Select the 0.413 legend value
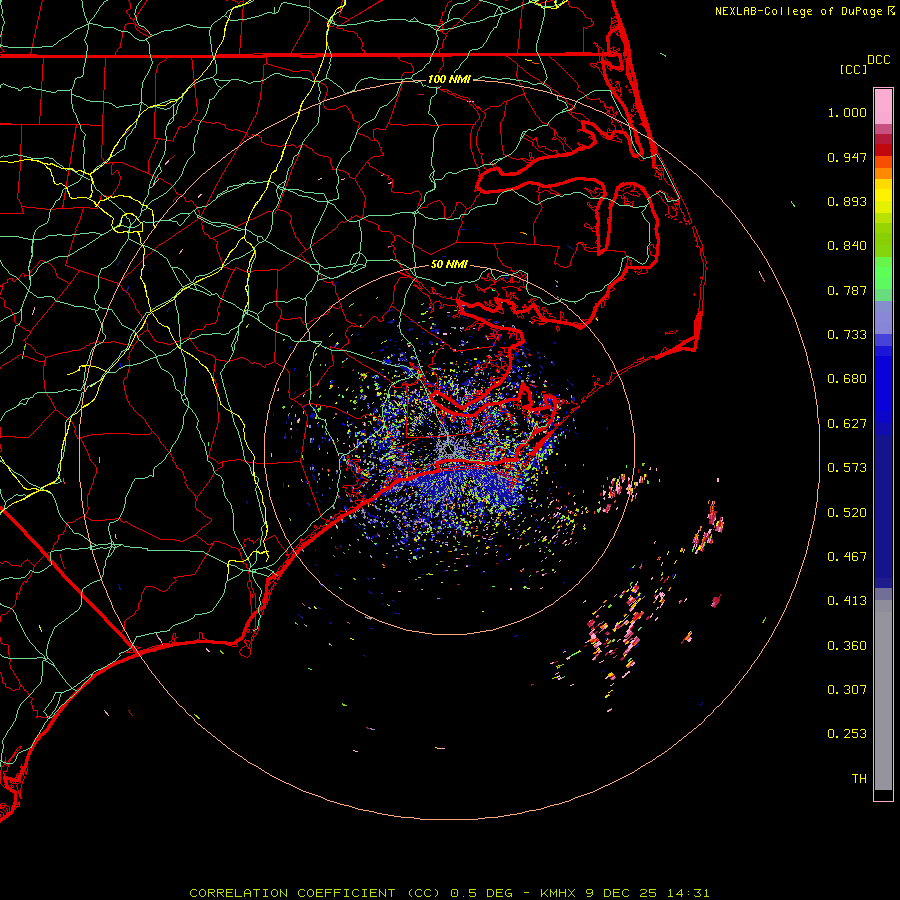Viewport: 900px width, 900px height. (x=847, y=601)
